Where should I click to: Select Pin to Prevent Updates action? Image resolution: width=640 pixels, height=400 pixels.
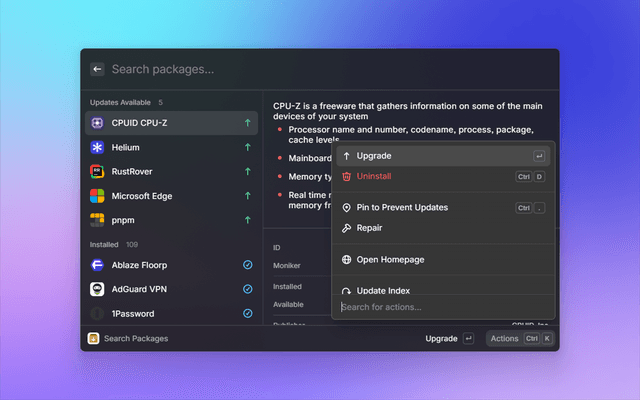(x=443, y=207)
